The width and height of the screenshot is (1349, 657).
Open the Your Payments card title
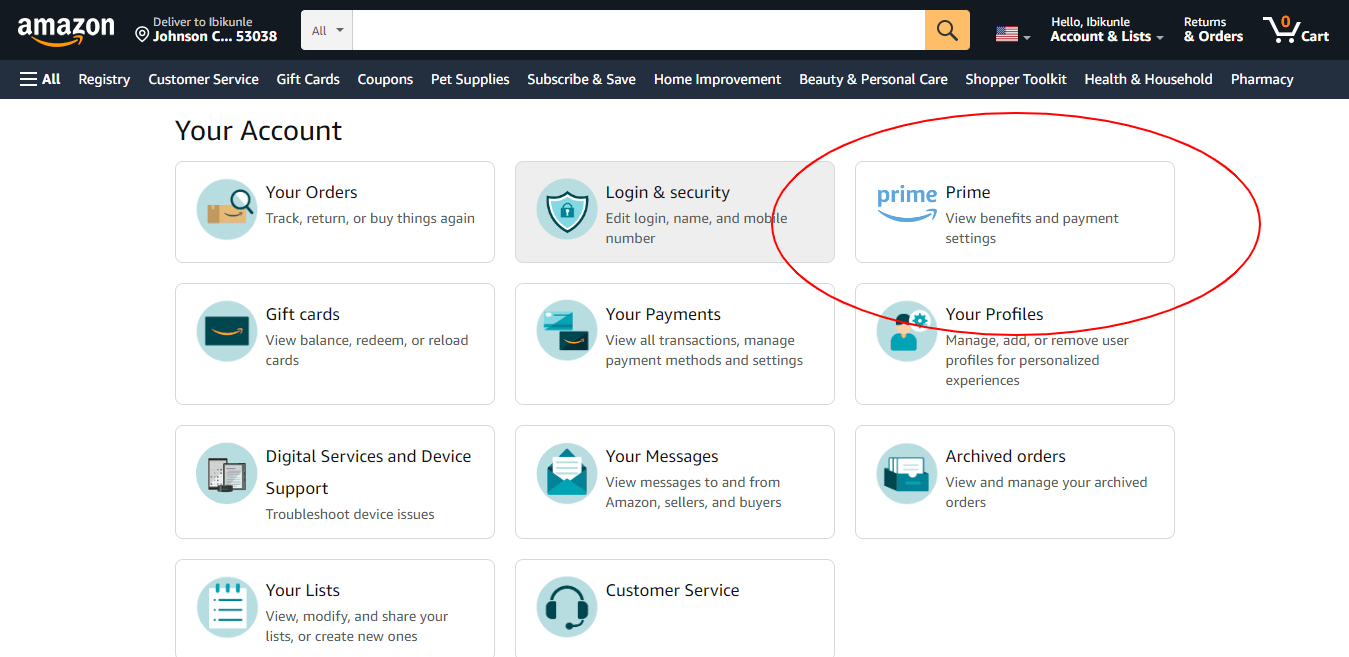[663, 314]
